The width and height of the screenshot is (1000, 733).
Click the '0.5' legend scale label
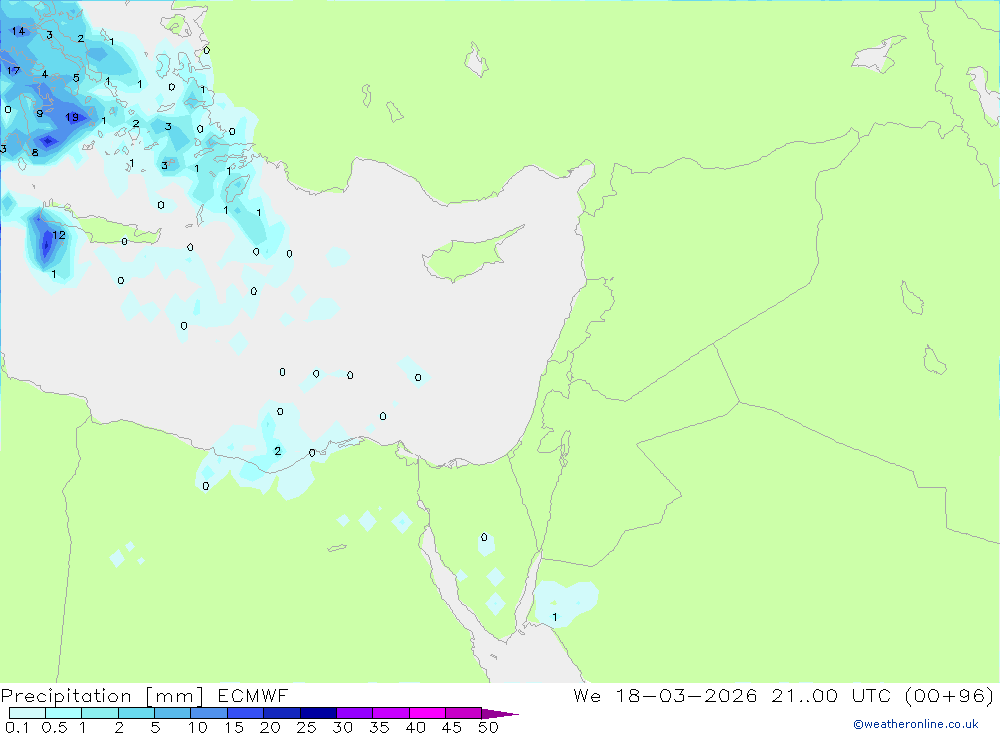(54, 727)
